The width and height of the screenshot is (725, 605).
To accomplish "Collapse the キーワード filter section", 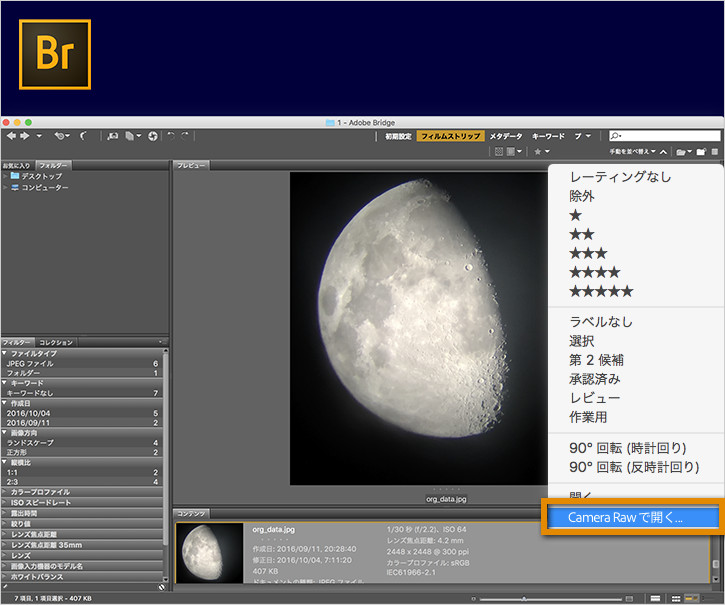I will pyautogui.click(x=5, y=383).
